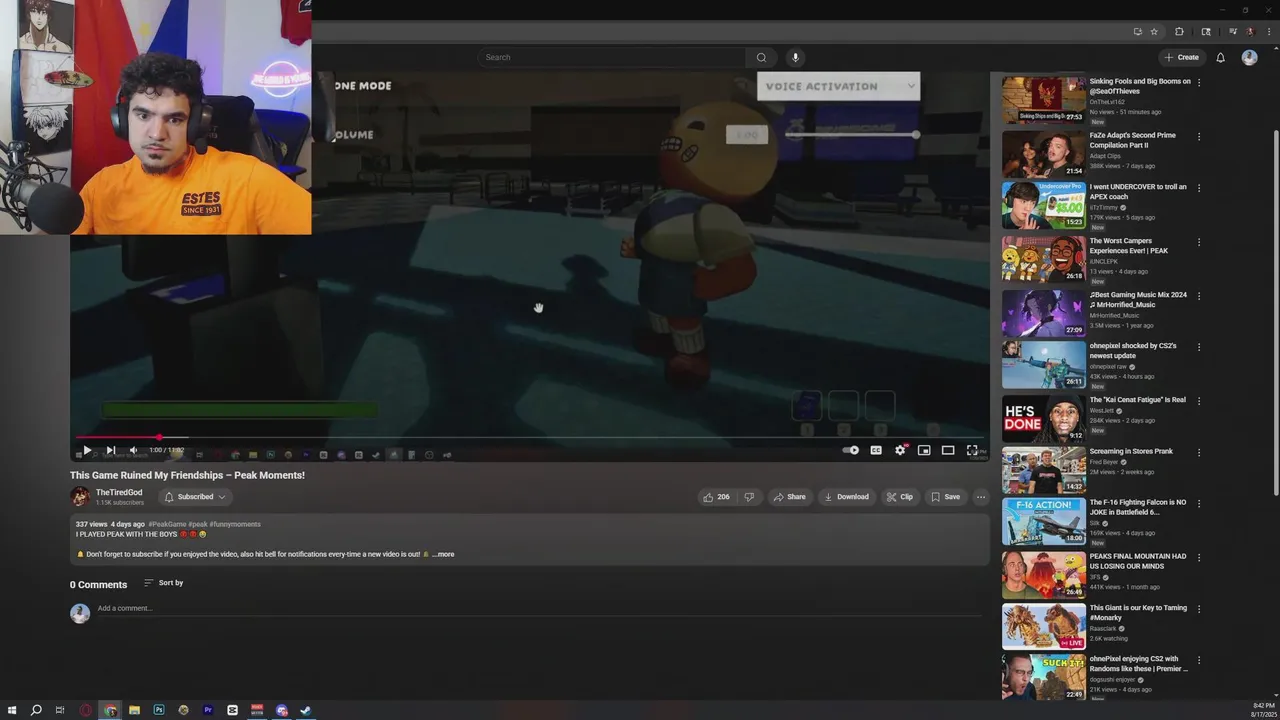Adjust the in-game volume slider
This screenshot has height=720, width=1280.
tap(851, 134)
